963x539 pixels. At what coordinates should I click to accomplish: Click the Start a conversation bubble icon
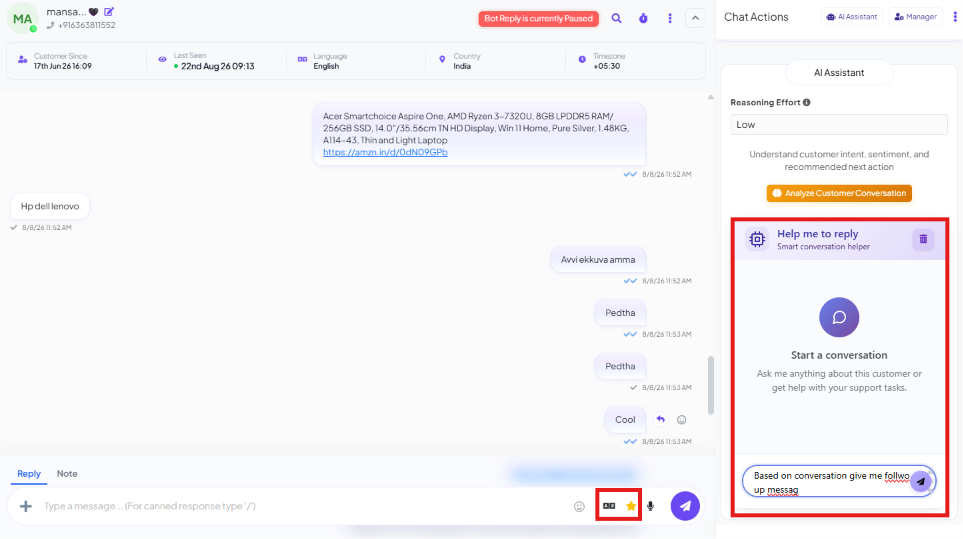(x=839, y=317)
